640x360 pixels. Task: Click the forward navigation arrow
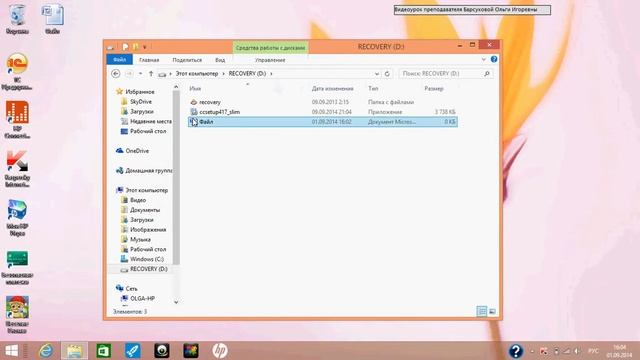pos(129,73)
